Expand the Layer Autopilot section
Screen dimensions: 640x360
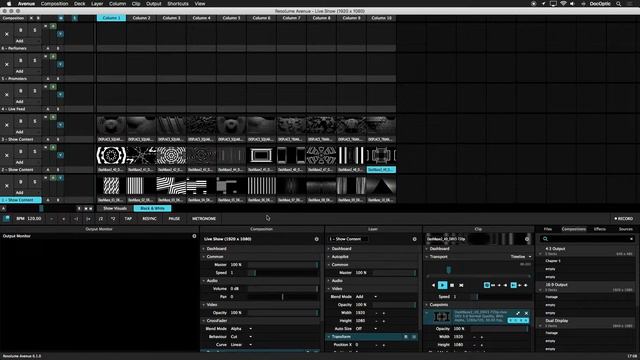pos(329,257)
